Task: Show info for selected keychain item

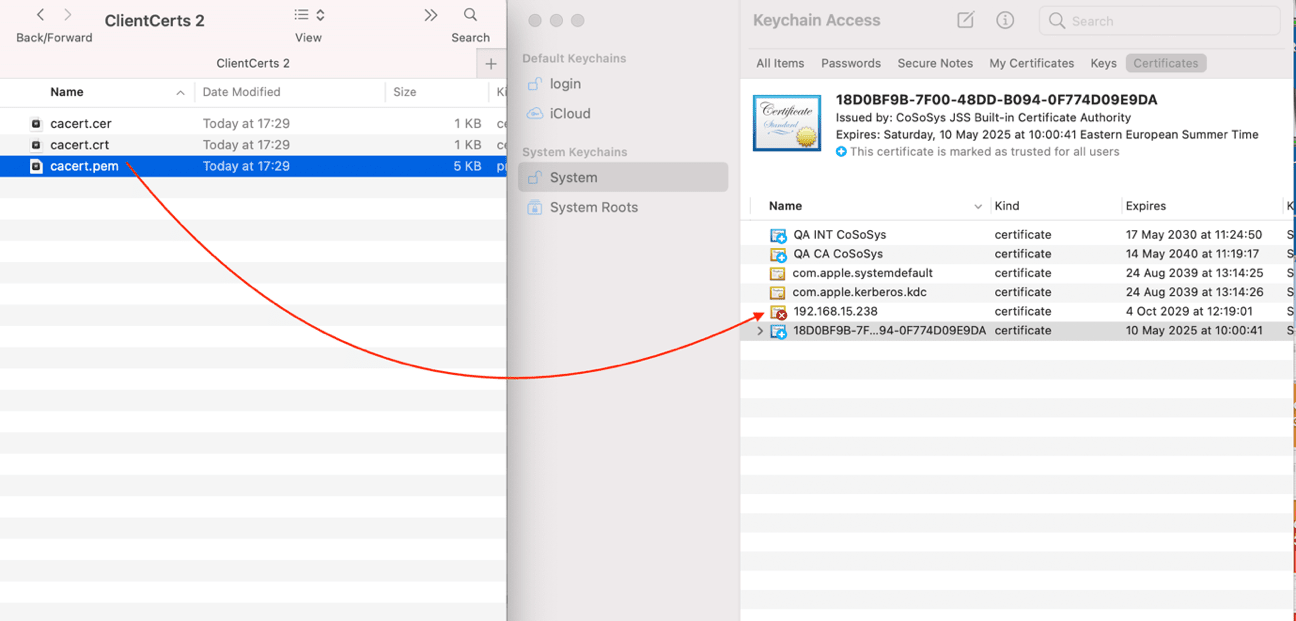Action: click(1005, 20)
